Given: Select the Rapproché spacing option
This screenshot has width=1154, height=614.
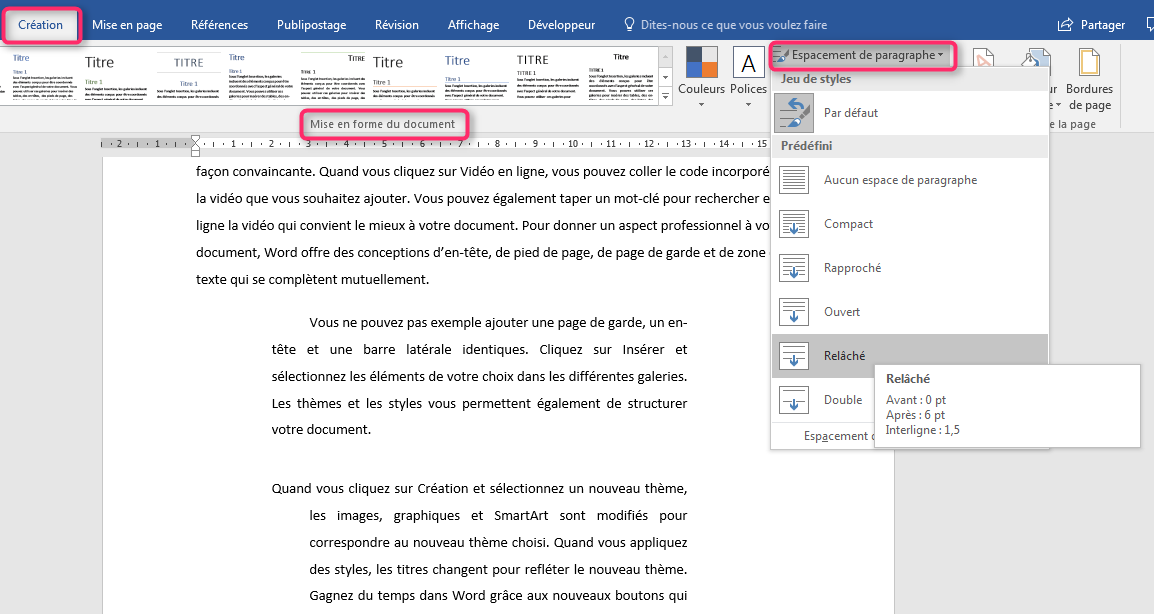Looking at the screenshot, I should [x=793, y=267].
